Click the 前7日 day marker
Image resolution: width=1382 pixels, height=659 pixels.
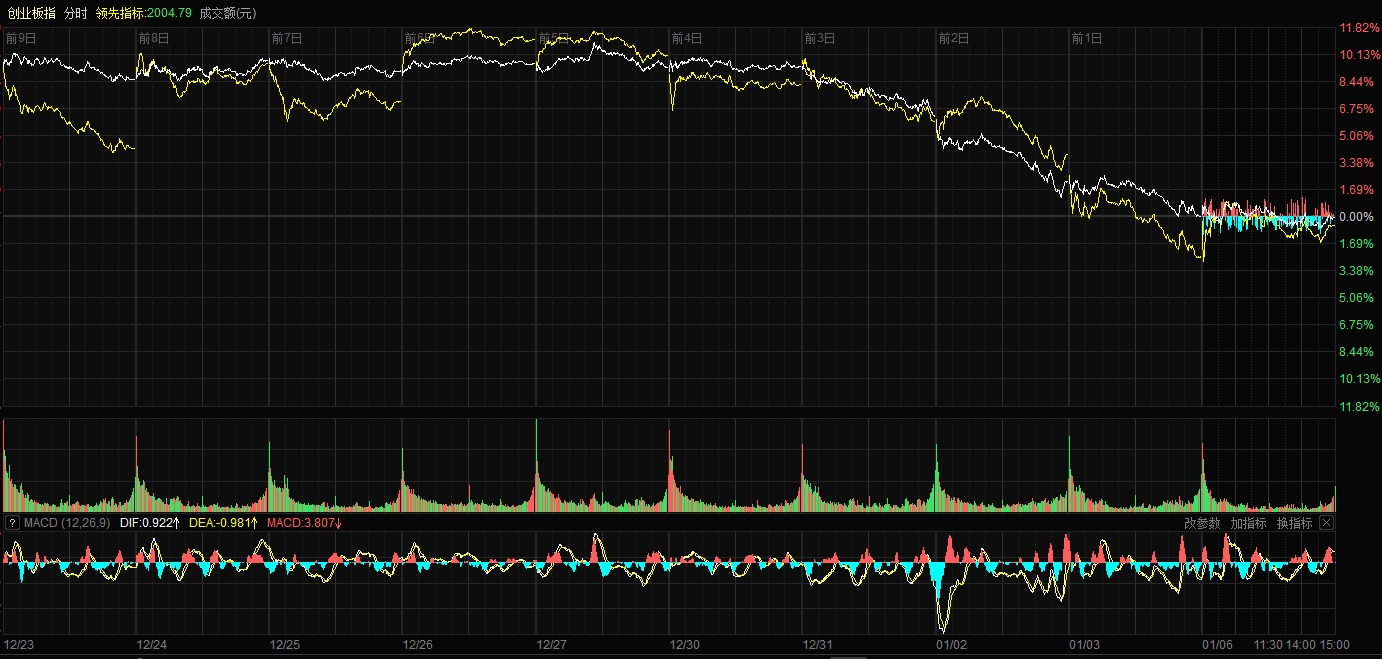click(x=287, y=38)
